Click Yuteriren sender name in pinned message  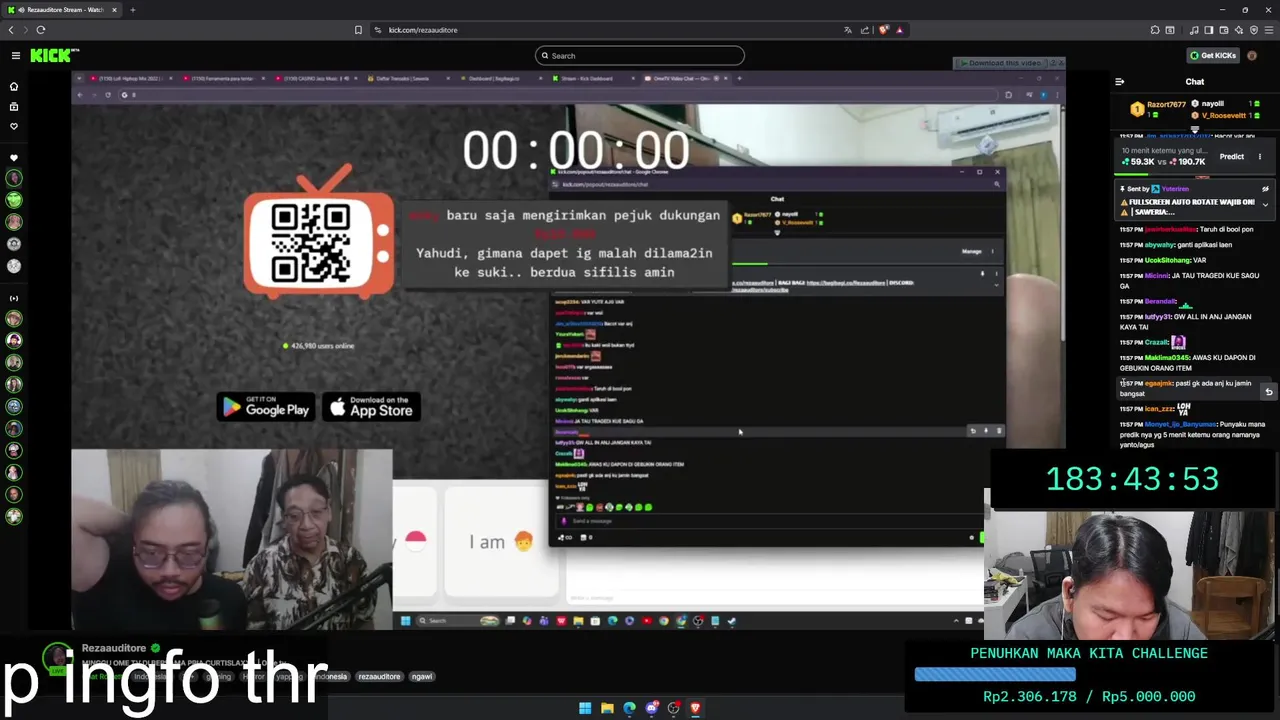coord(1175,189)
